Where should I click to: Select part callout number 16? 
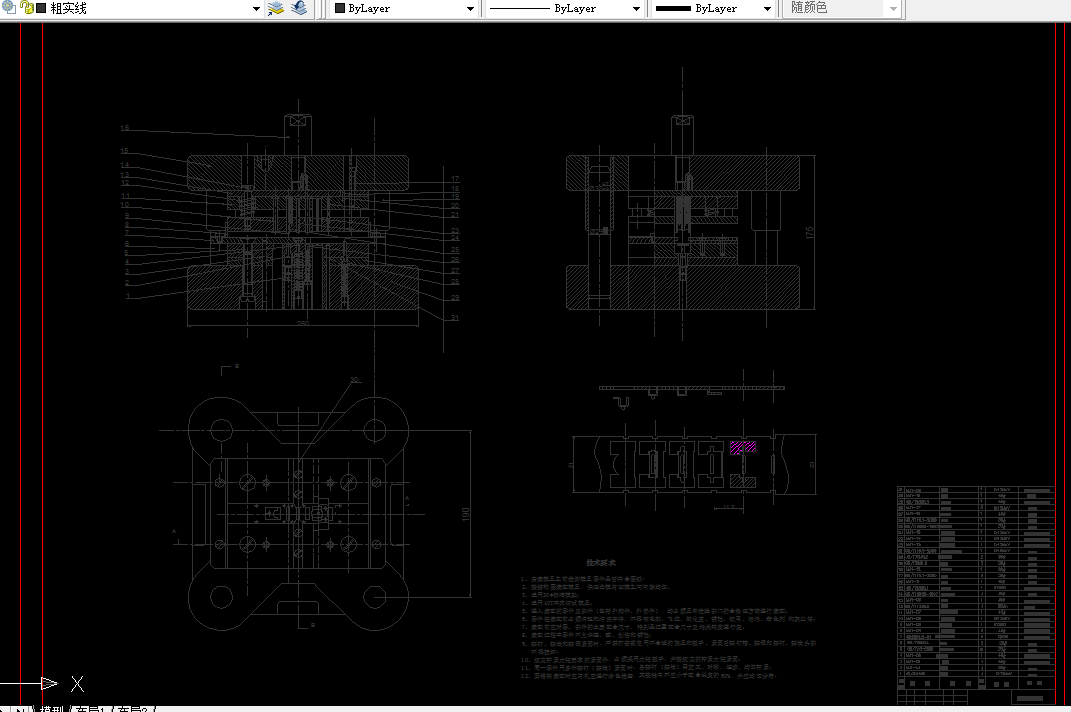(124, 128)
